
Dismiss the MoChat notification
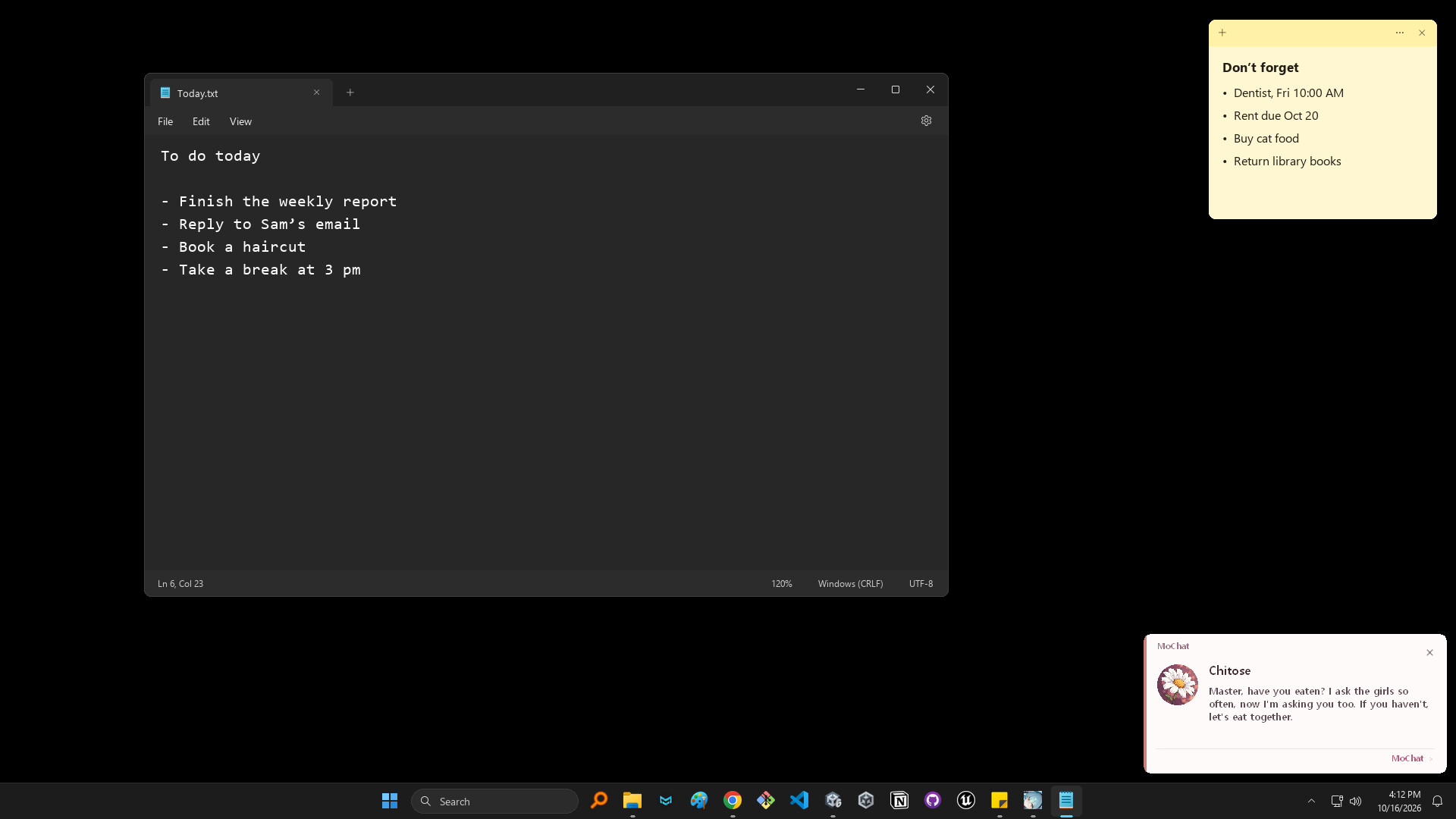coord(1429,653)
